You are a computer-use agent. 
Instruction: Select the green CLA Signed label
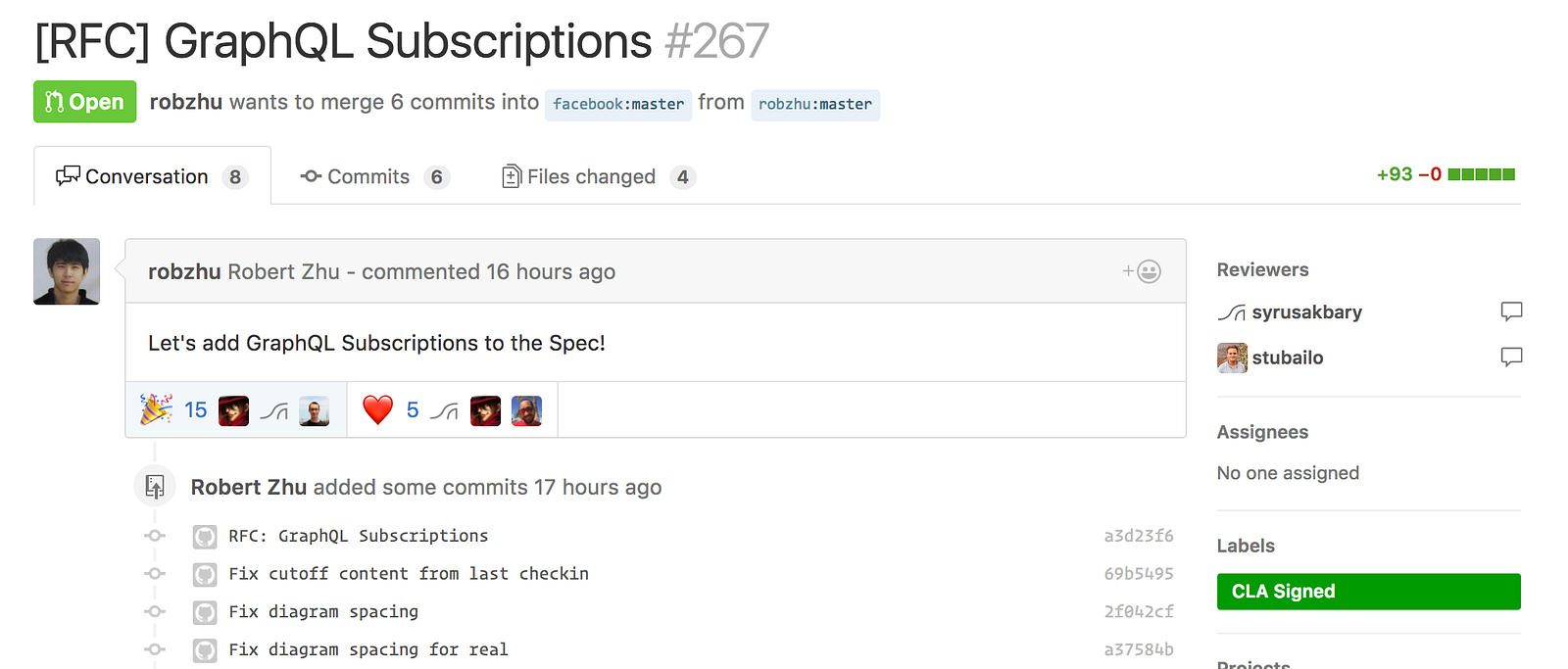tap(1368, 592)
